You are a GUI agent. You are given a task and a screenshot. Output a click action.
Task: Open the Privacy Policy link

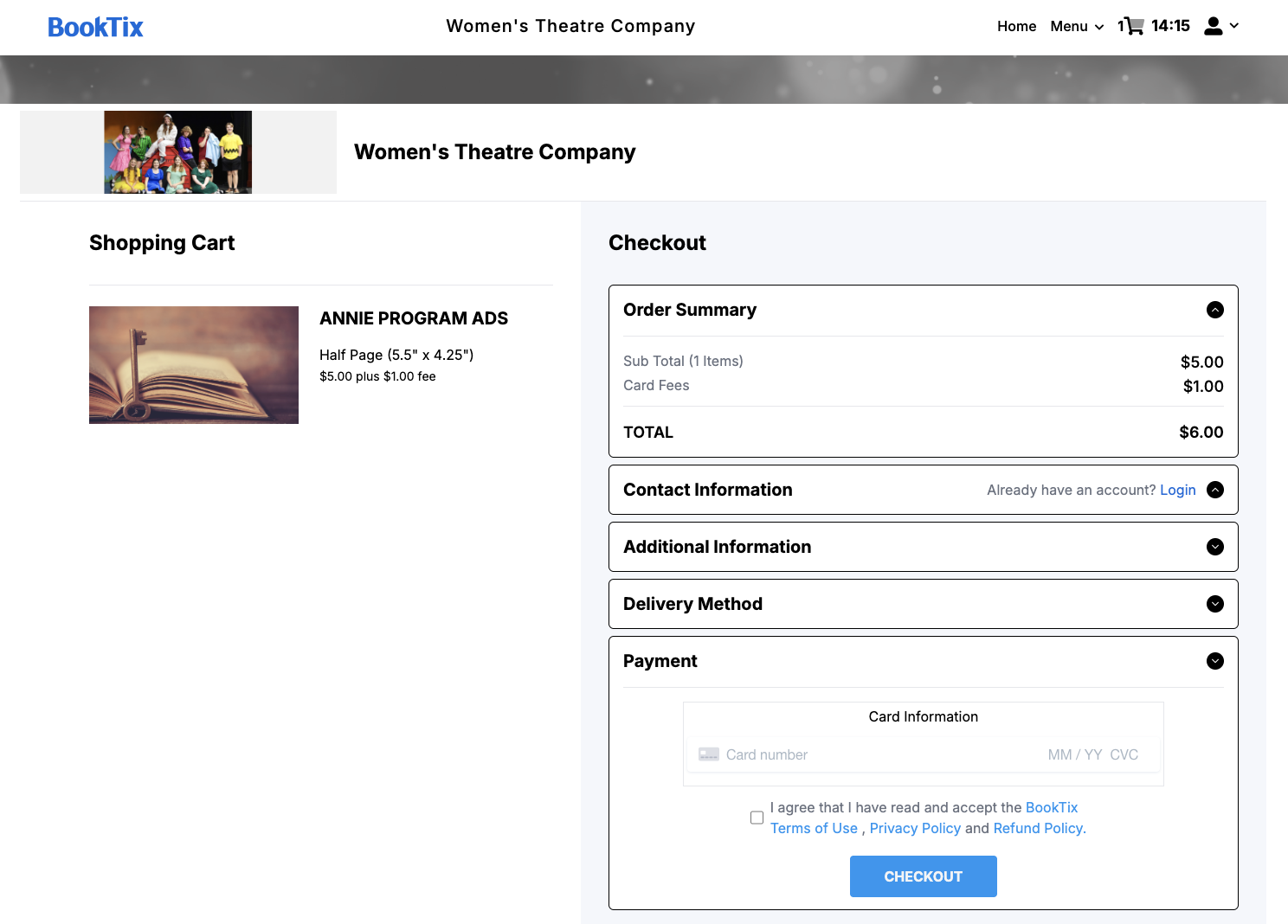point(915,828)
